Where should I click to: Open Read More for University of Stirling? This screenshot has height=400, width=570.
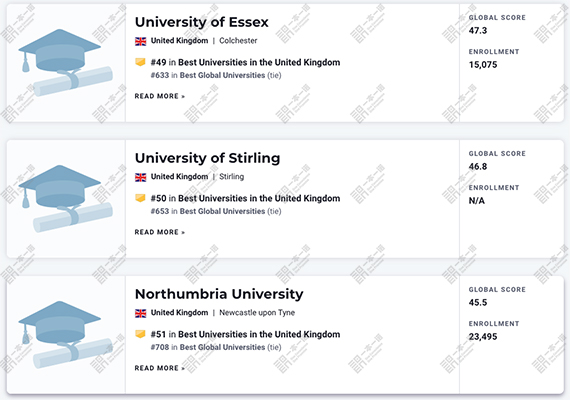point(160,232)
